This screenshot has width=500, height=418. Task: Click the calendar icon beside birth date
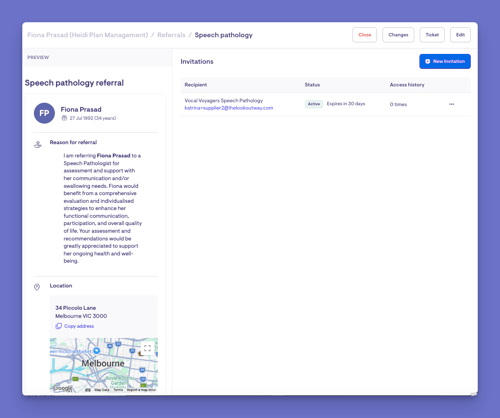tap(64, 118)
